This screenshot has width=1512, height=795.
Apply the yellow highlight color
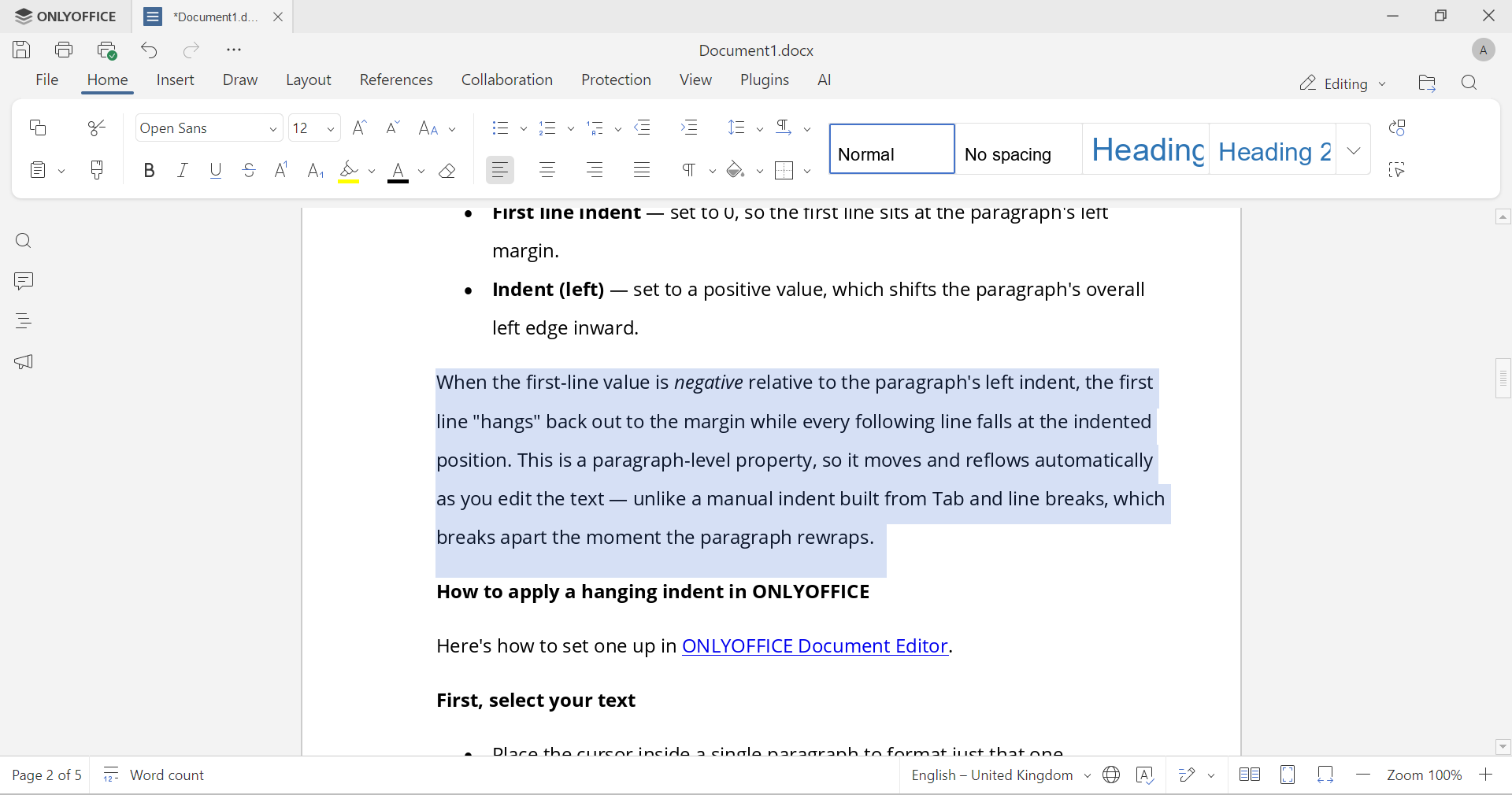point(349,171)
